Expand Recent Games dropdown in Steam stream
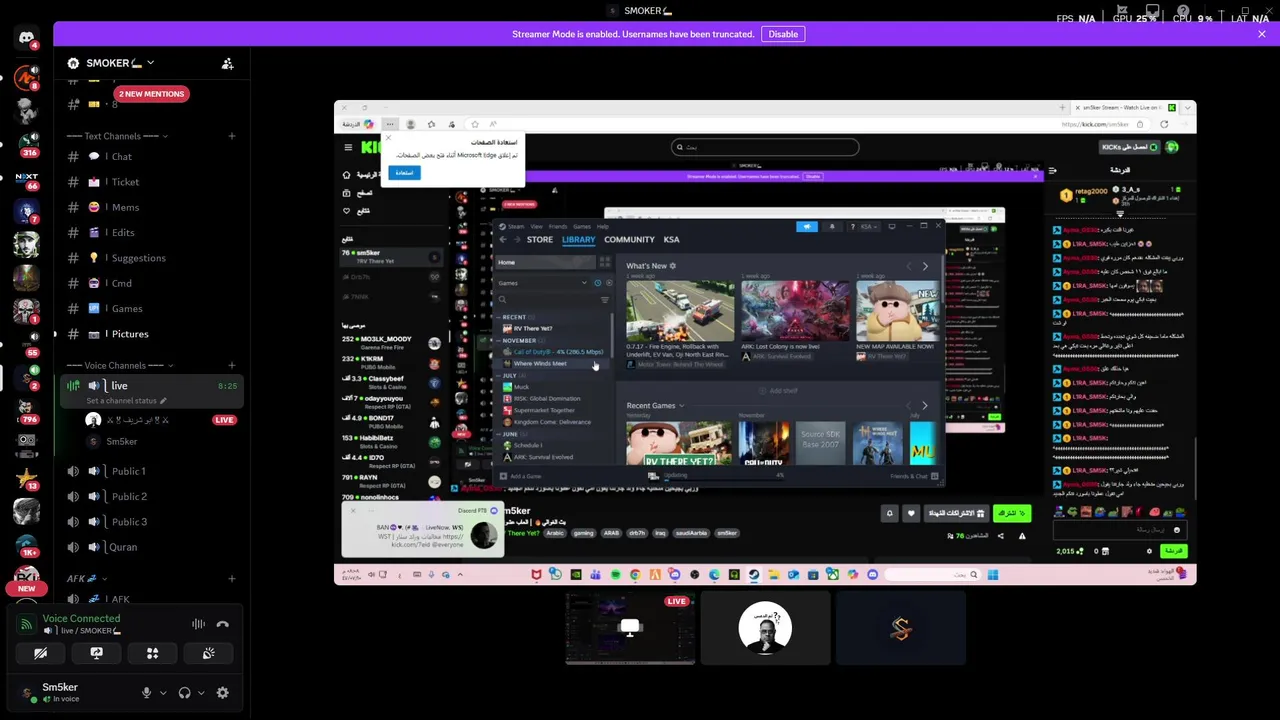Viewport: 1280px width, 720px height. point(655,406)
